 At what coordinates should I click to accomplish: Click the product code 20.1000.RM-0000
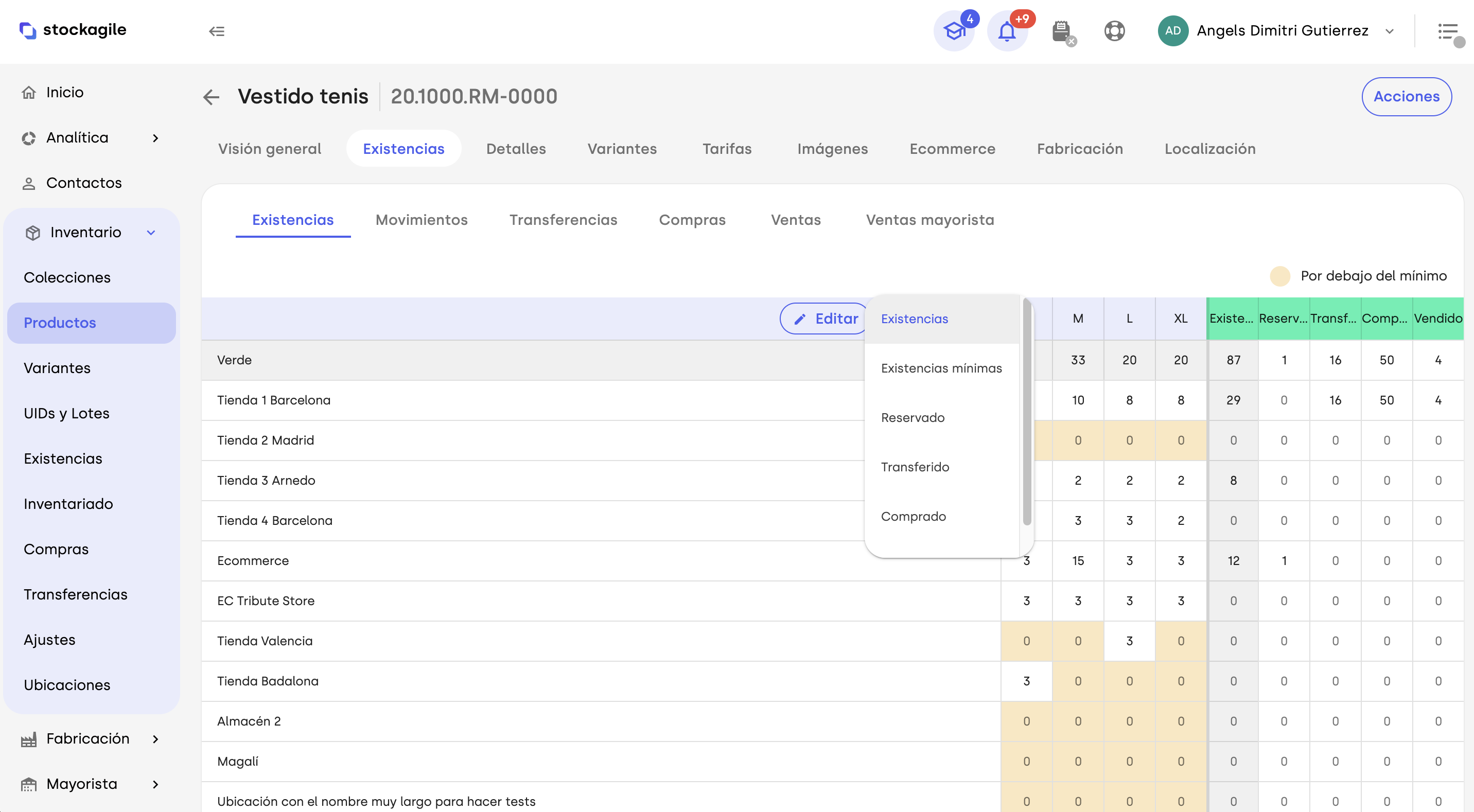[x=474, y=97]
